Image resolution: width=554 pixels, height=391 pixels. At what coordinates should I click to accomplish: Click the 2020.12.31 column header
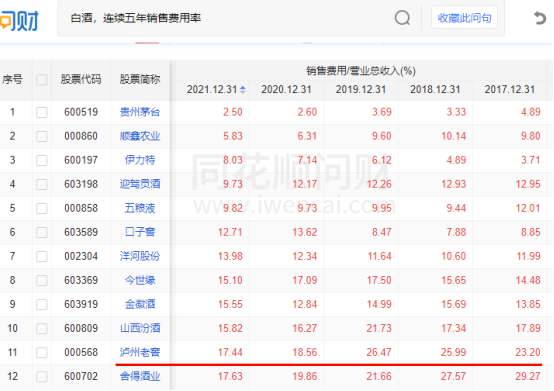[287, 90]
